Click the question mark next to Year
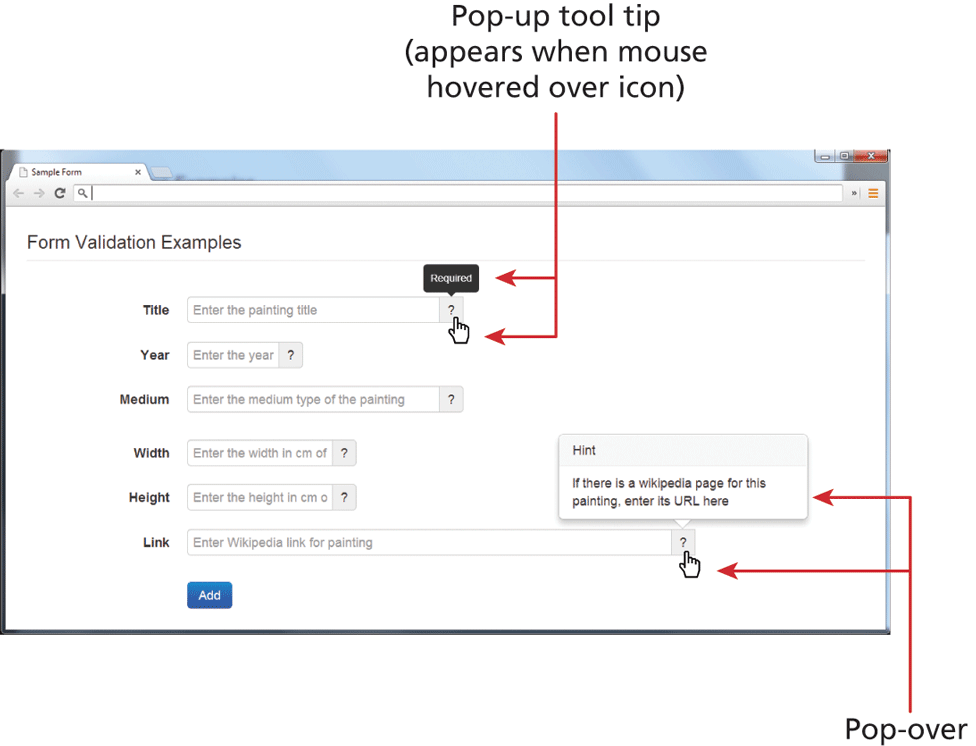Image resolution: width=976 pixels, height=746 pixels. pos(290,355)
